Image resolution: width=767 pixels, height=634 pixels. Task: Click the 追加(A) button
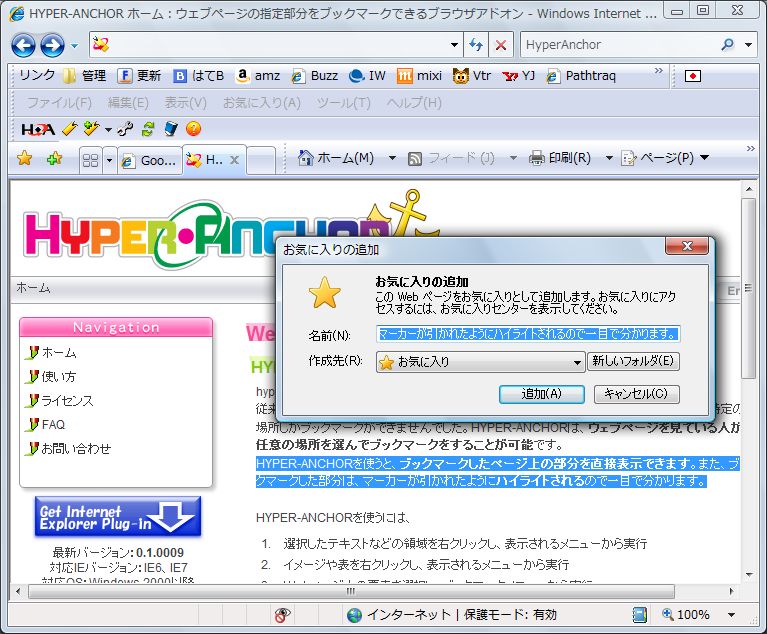click(541, 394)
